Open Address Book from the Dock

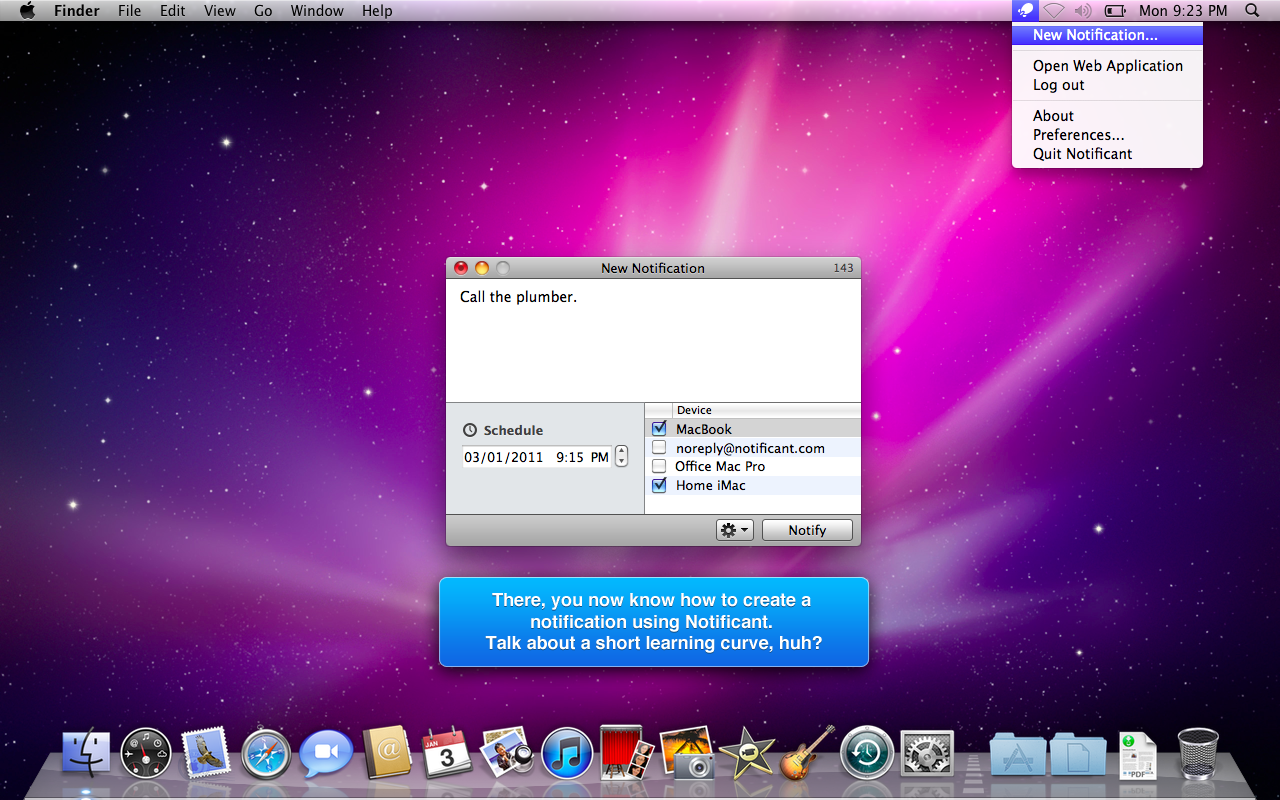coord(387,753)
